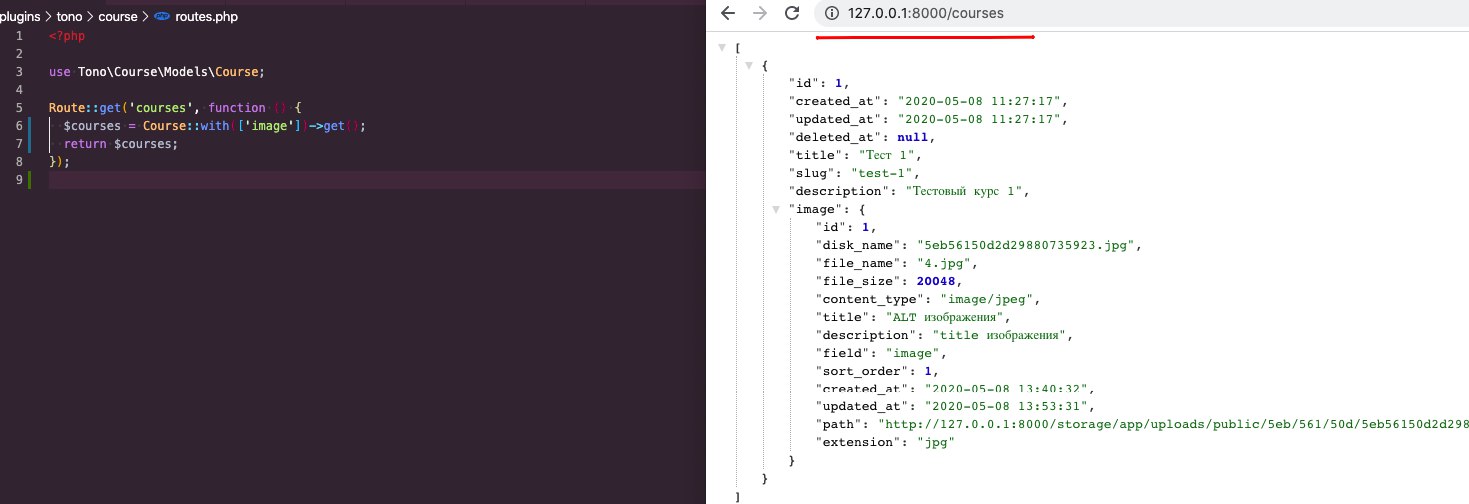Select the 'tono' breadcrumb segment
1469x504 pixels.
tap(69, 17)
